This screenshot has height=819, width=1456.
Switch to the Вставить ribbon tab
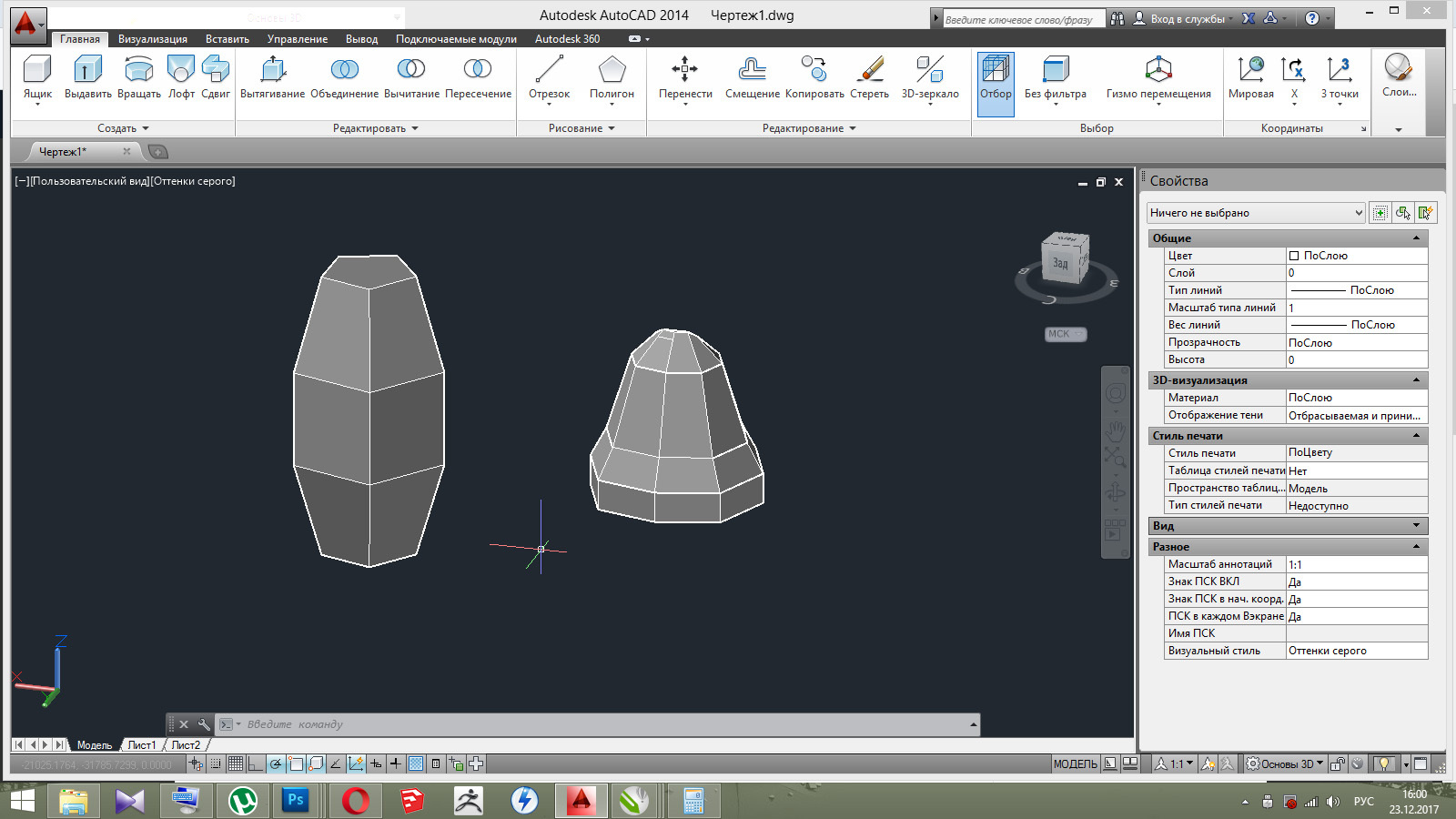pyautogui.click(x=227, y=39)
